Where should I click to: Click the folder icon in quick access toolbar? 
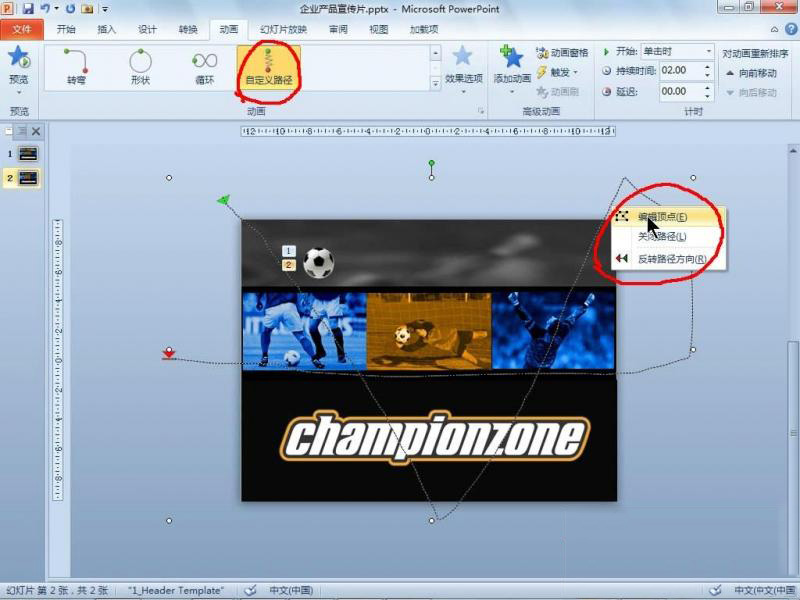pyautogui.click(x=87, y=9)
